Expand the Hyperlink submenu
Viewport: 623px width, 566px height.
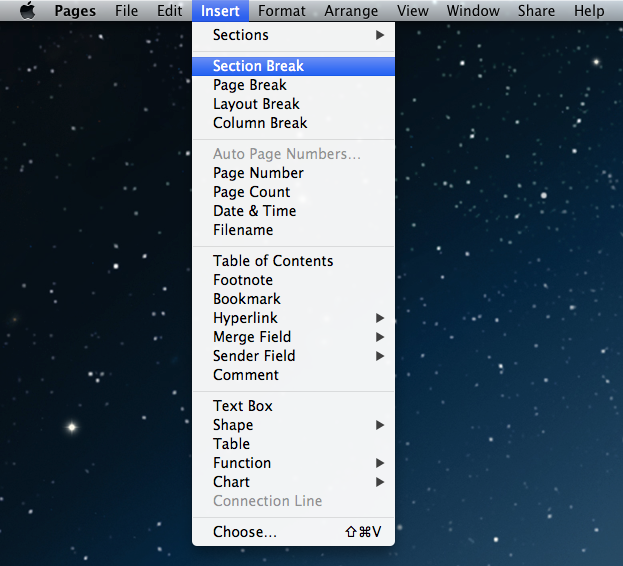(293, 318)
